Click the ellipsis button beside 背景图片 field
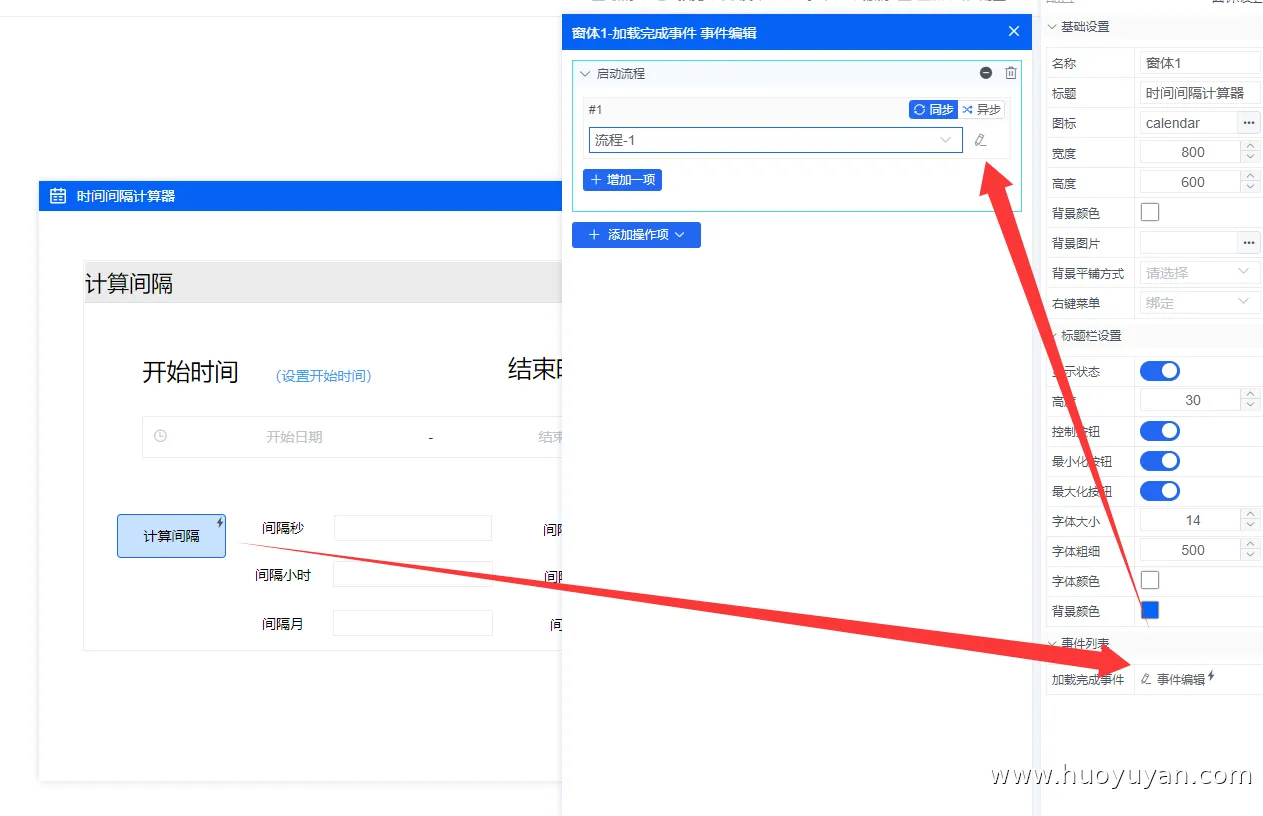The width and height of the screenshot is (1263, 816). pyautogui.click(x=1249, y=243)
